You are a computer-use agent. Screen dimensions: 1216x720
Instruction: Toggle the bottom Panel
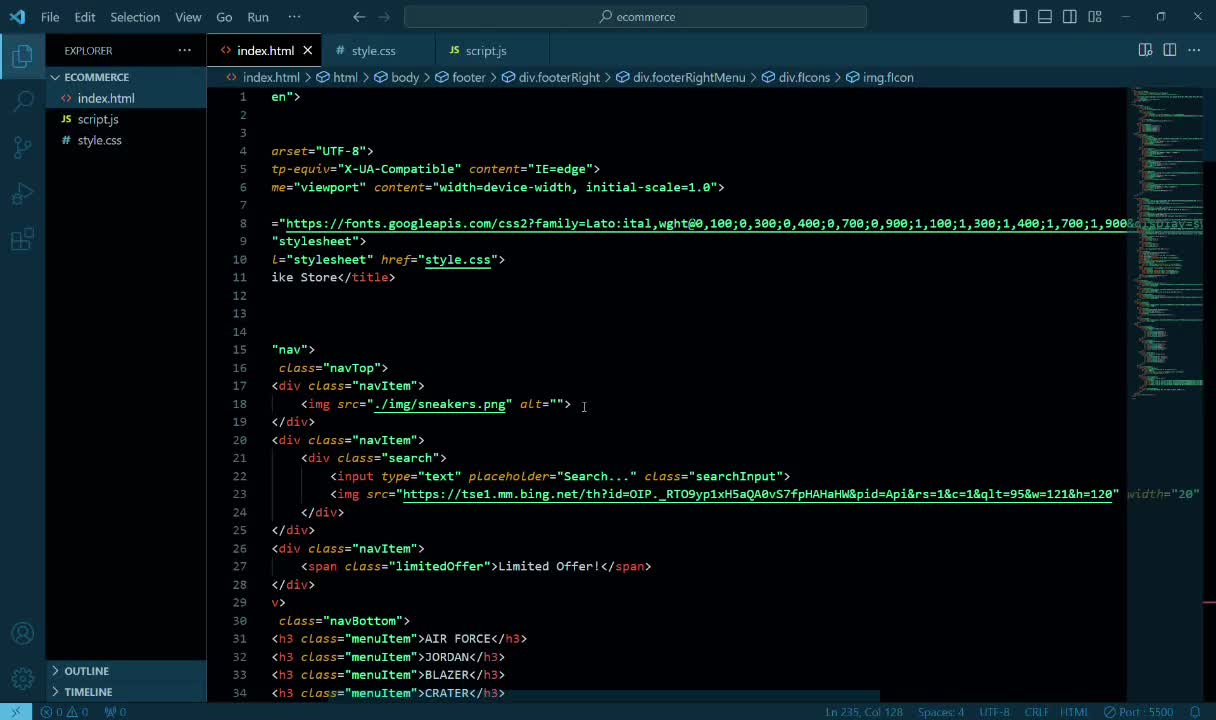pyautogui.click(x=1045, y=17)
